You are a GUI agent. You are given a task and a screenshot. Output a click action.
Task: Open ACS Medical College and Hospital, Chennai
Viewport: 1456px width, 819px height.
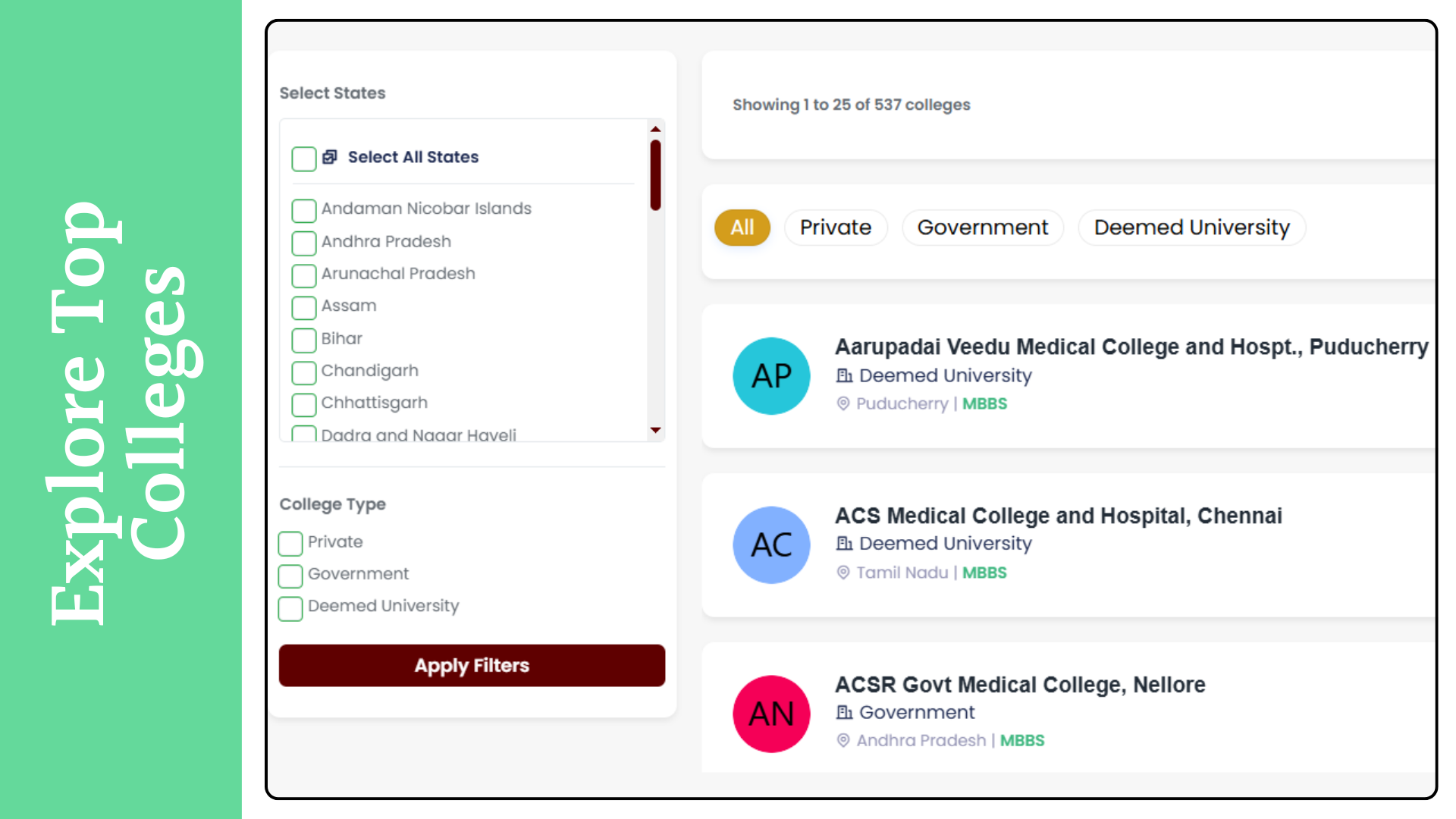(1058, 516)
